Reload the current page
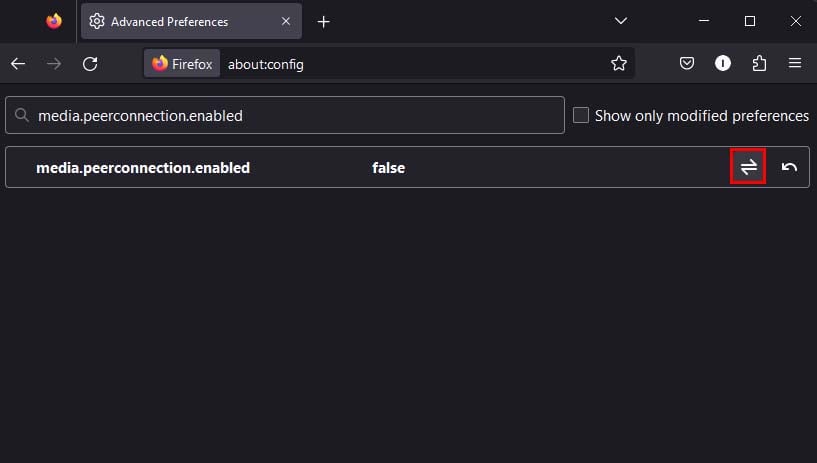 coord(90,64)
